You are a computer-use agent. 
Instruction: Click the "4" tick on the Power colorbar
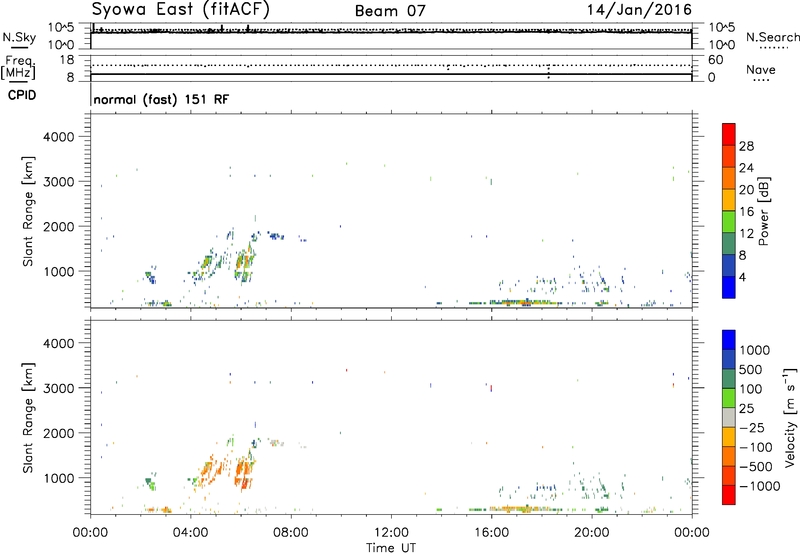[742, 277]
